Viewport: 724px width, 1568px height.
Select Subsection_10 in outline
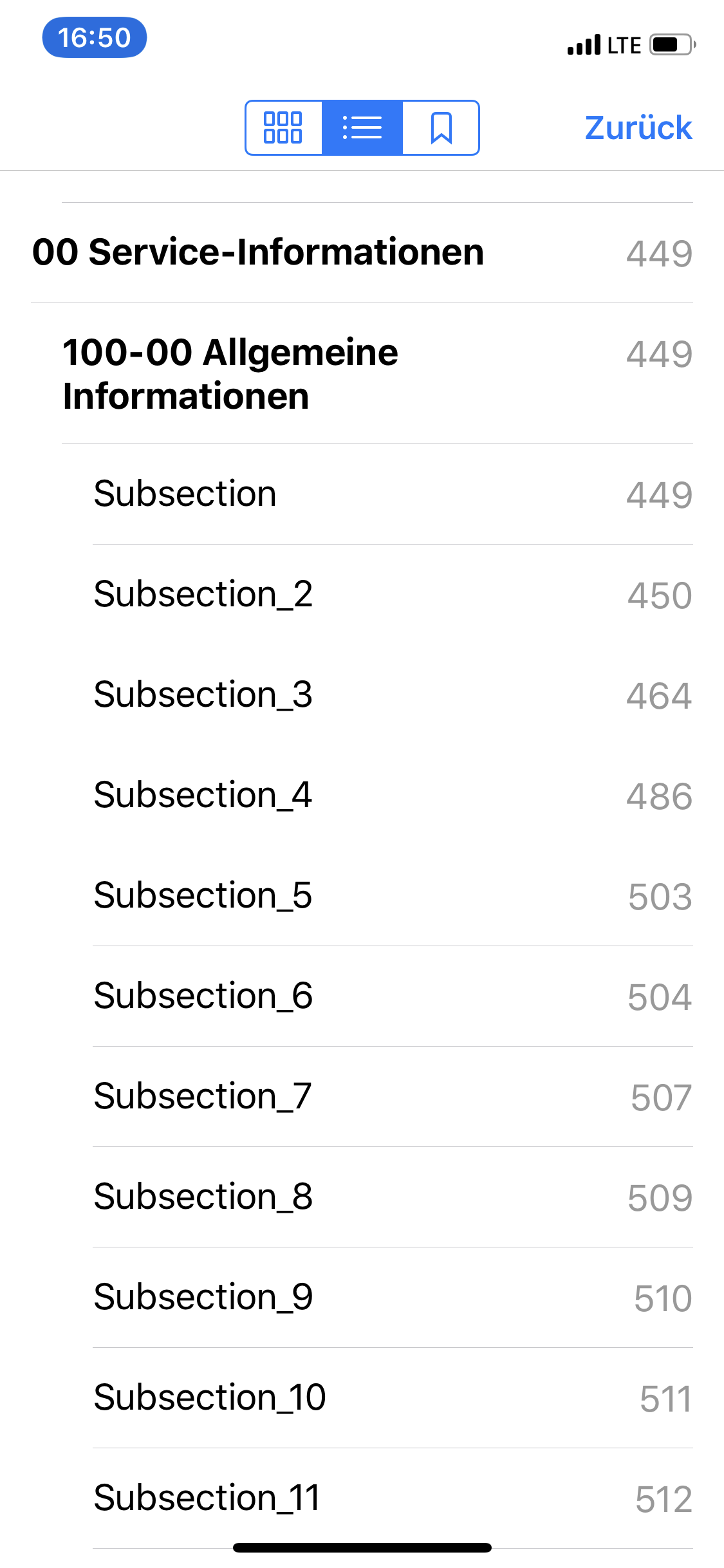click(210, 1397)
